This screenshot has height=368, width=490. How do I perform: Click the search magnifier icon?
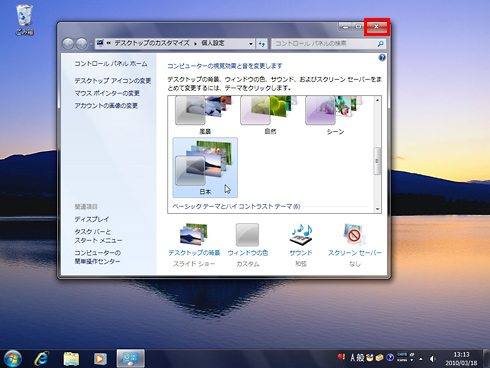(x=380, y=43)
